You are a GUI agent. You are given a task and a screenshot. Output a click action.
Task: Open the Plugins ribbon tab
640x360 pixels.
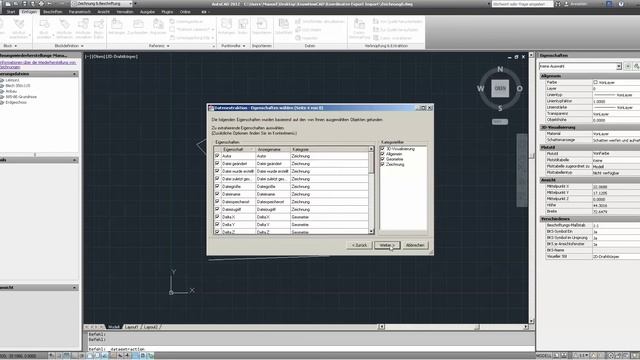(x=167, y=12)
